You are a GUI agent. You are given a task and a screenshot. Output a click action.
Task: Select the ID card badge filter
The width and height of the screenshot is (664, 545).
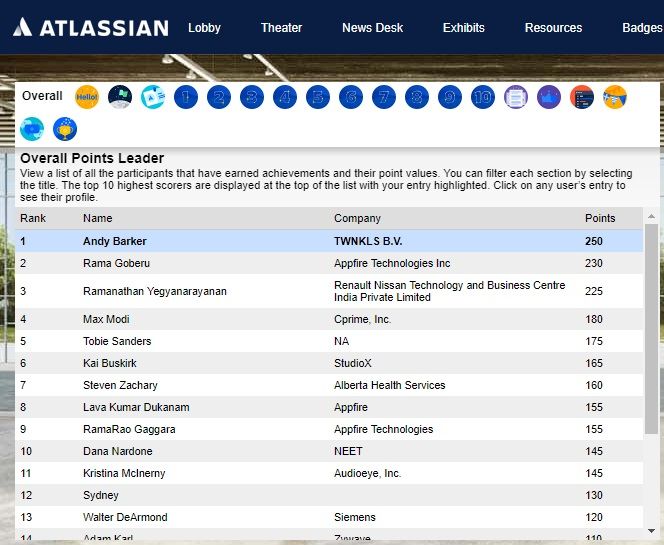click(153, 97)
